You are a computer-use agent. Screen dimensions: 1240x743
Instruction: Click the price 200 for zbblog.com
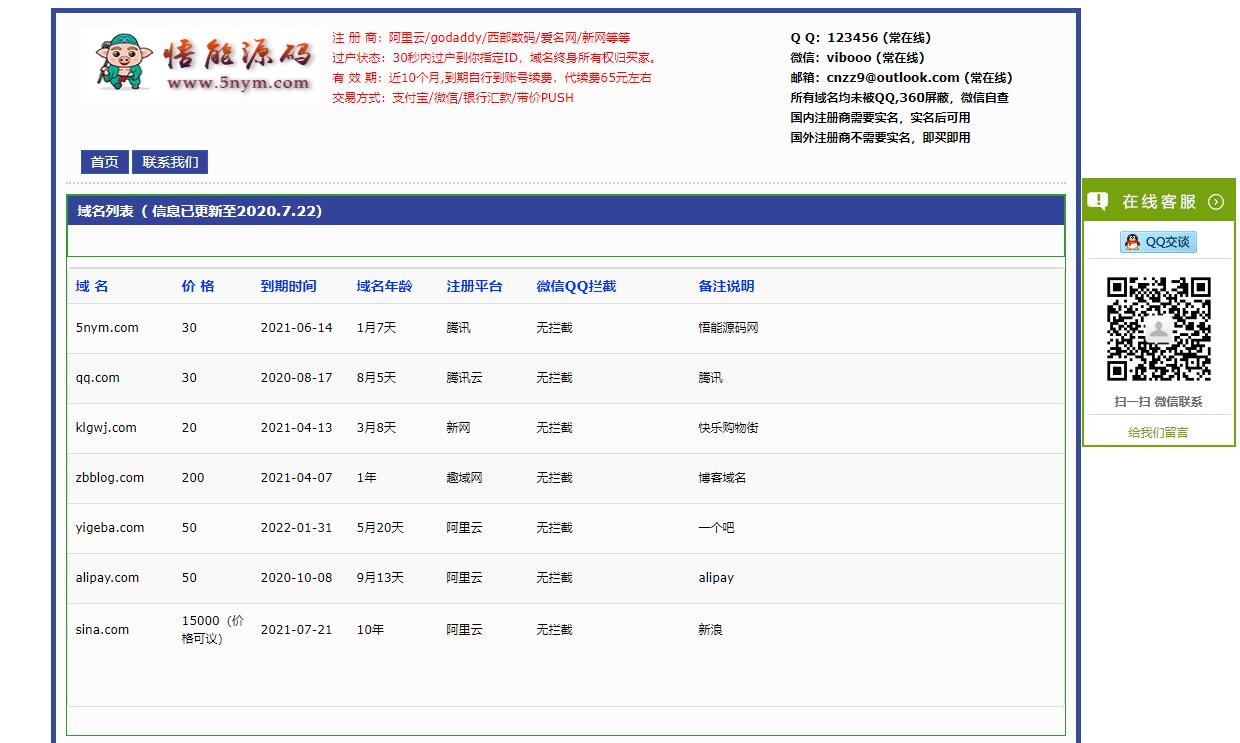pyautogui.click(x=193, y=478)
